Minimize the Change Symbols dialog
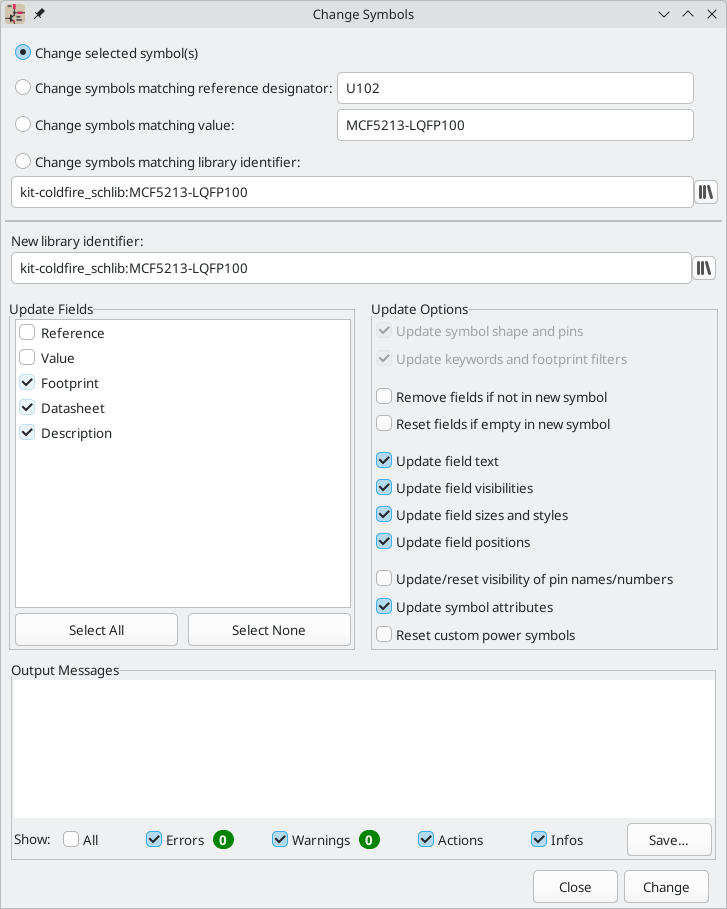This screenshot has height=909, width=727. click(x=664, y=14)
